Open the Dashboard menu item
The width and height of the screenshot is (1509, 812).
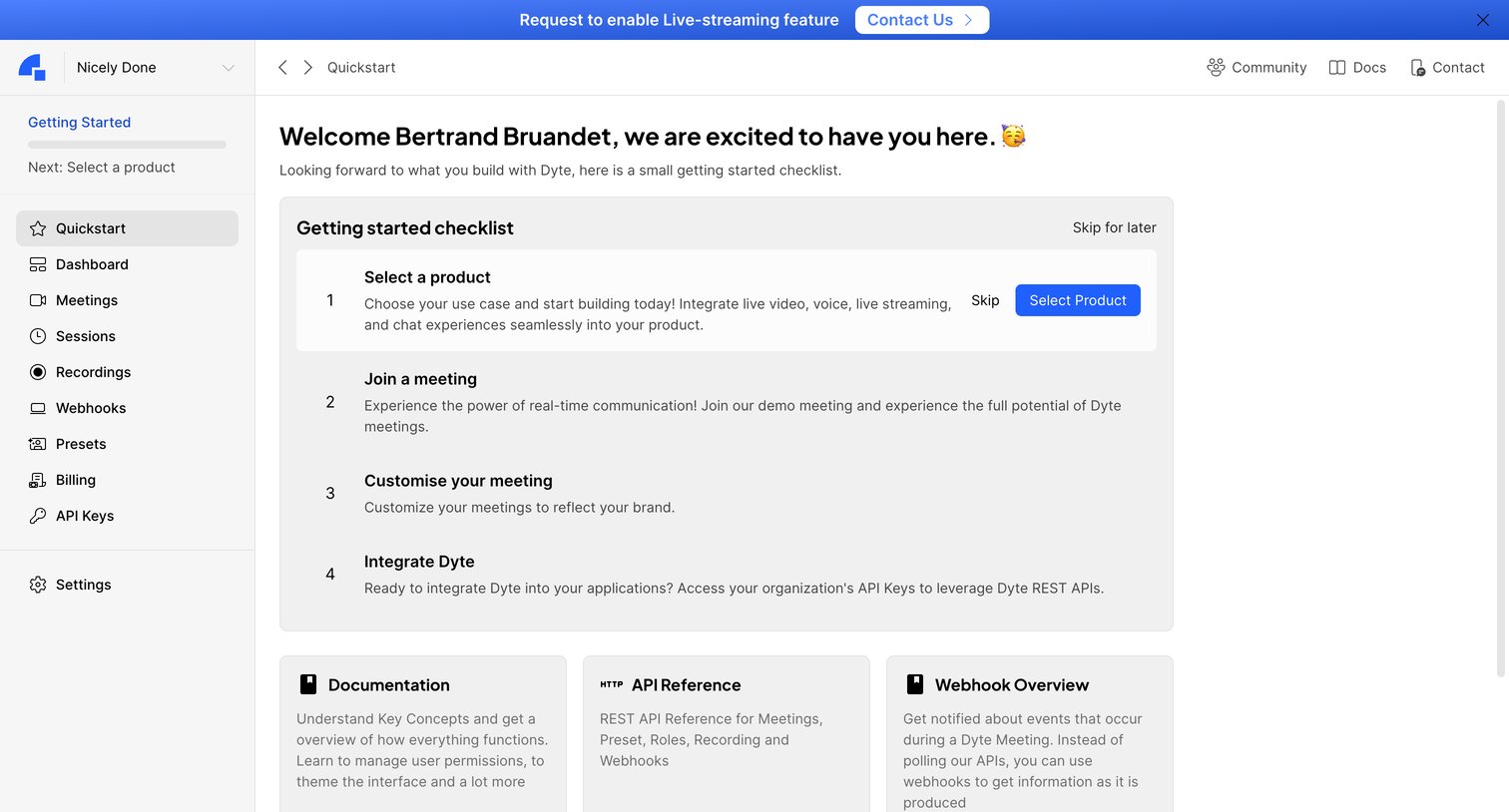(x=127, y=264)
